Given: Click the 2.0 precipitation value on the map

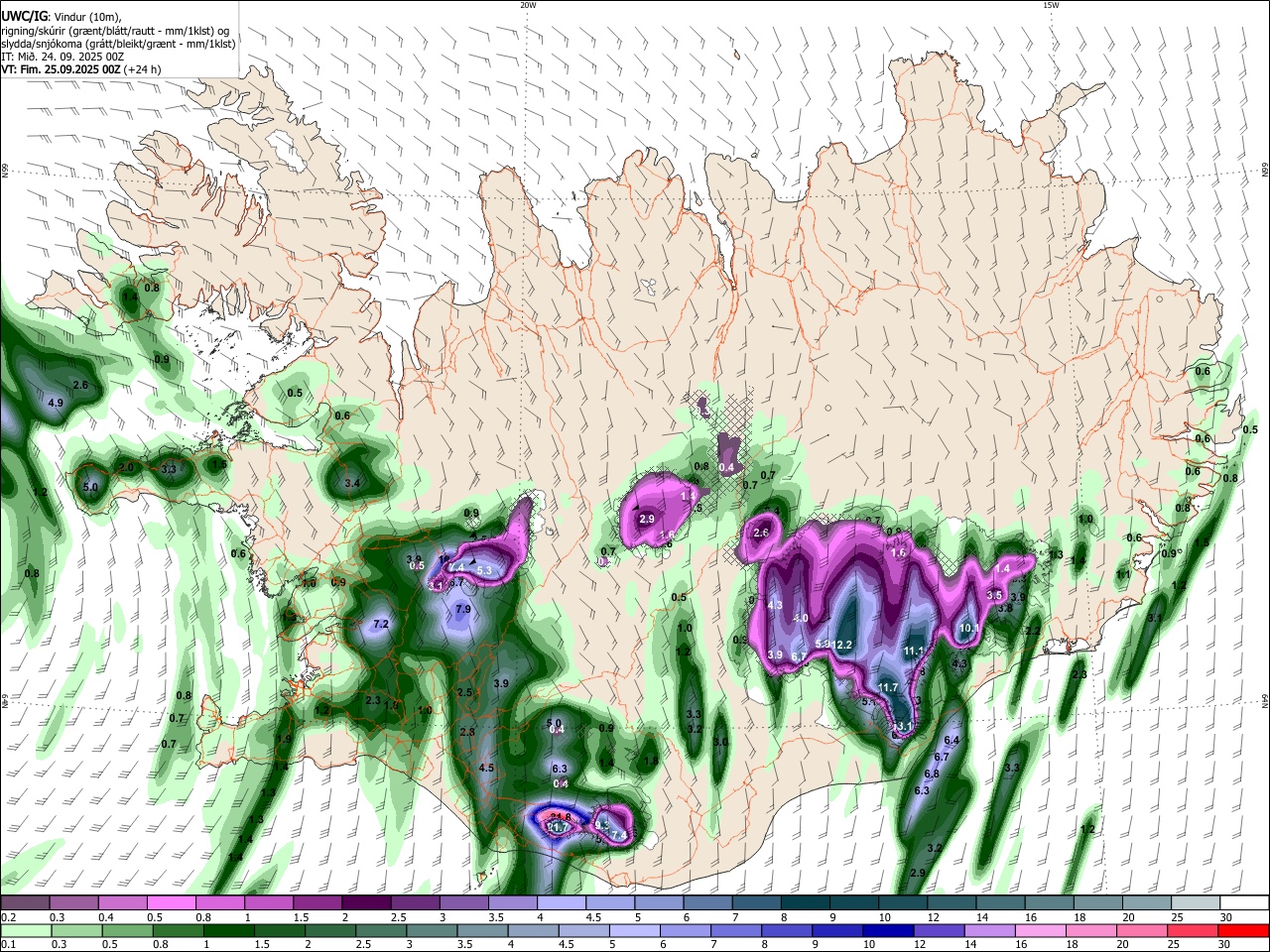Looking at the screenshot, I should [126, 467].
